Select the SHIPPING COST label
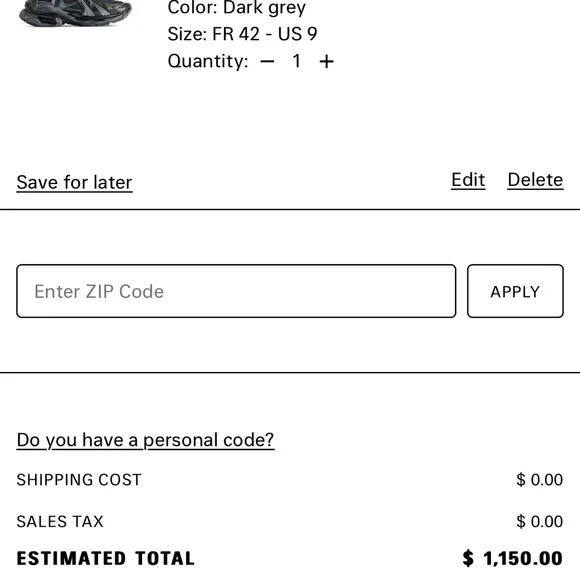 (x=79, y=480)
